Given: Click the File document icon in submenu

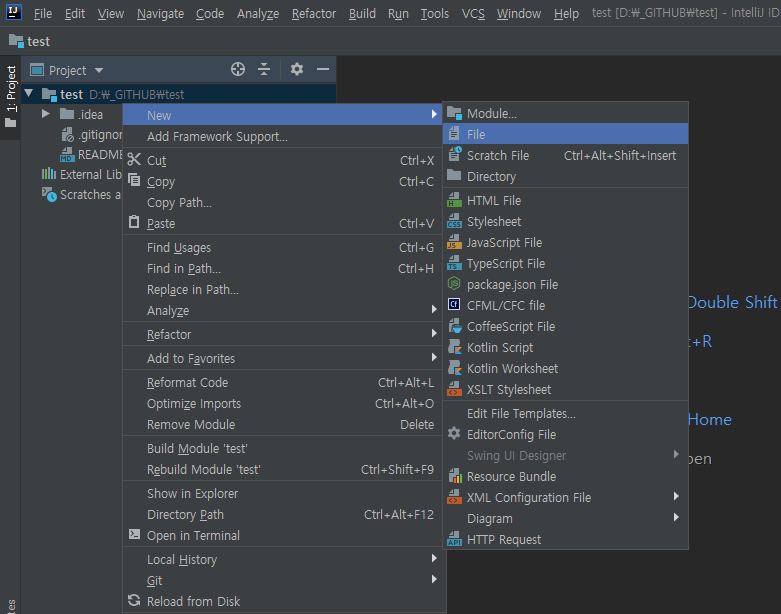Looking at the screenshot, I should coord(454,134).
